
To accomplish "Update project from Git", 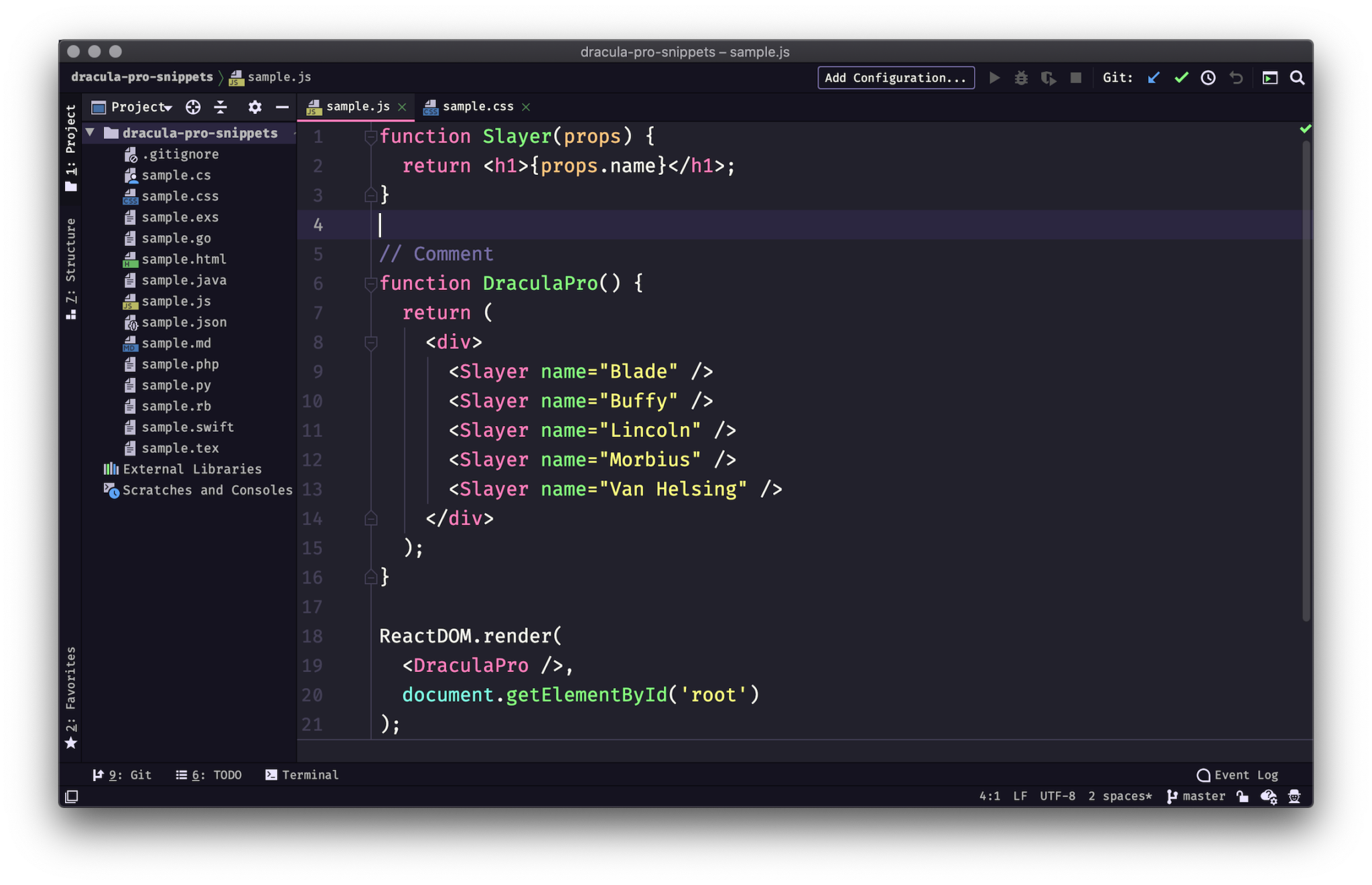I will coord(1153,78).
